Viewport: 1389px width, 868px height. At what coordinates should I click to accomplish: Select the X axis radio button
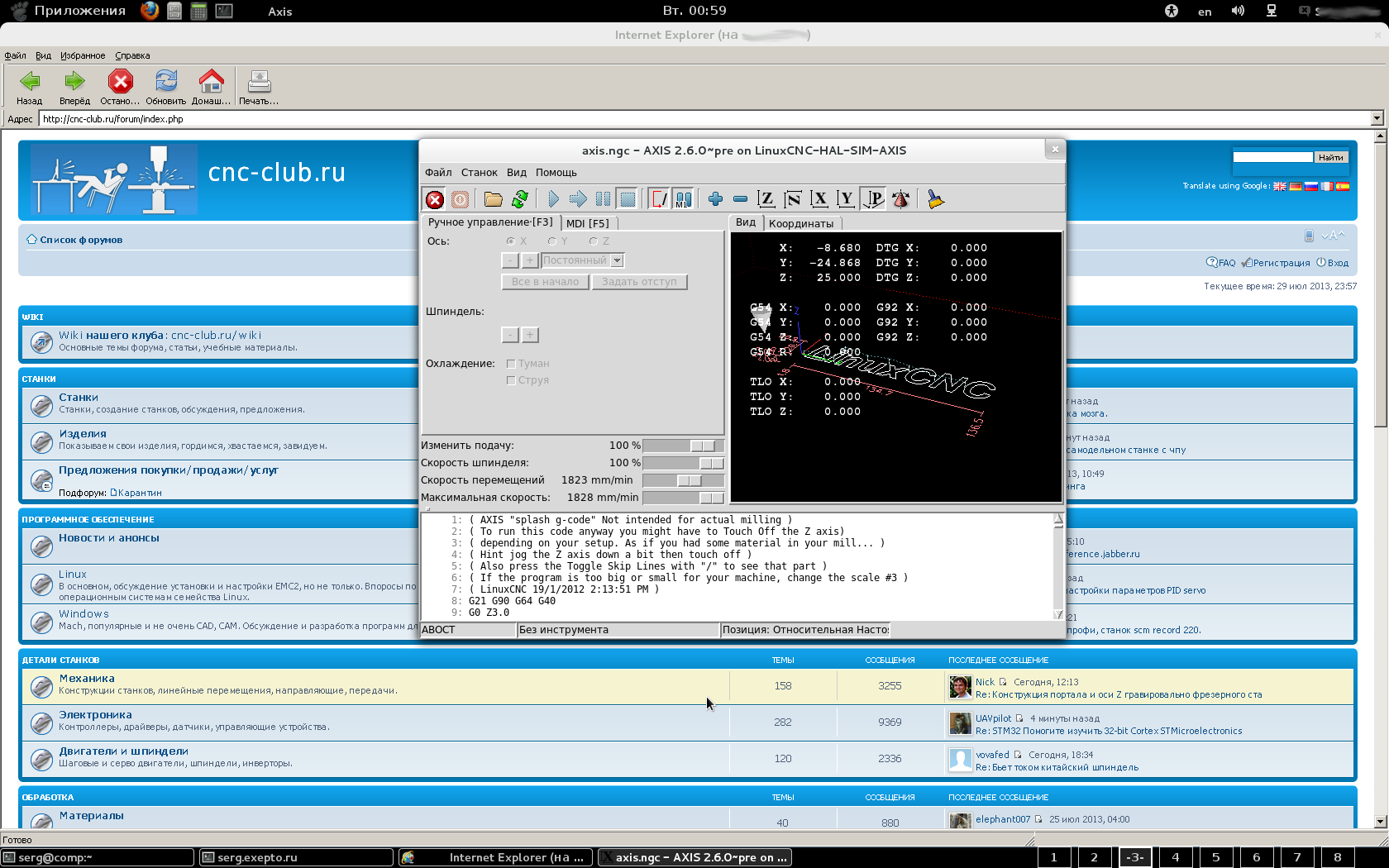point(511,241)
